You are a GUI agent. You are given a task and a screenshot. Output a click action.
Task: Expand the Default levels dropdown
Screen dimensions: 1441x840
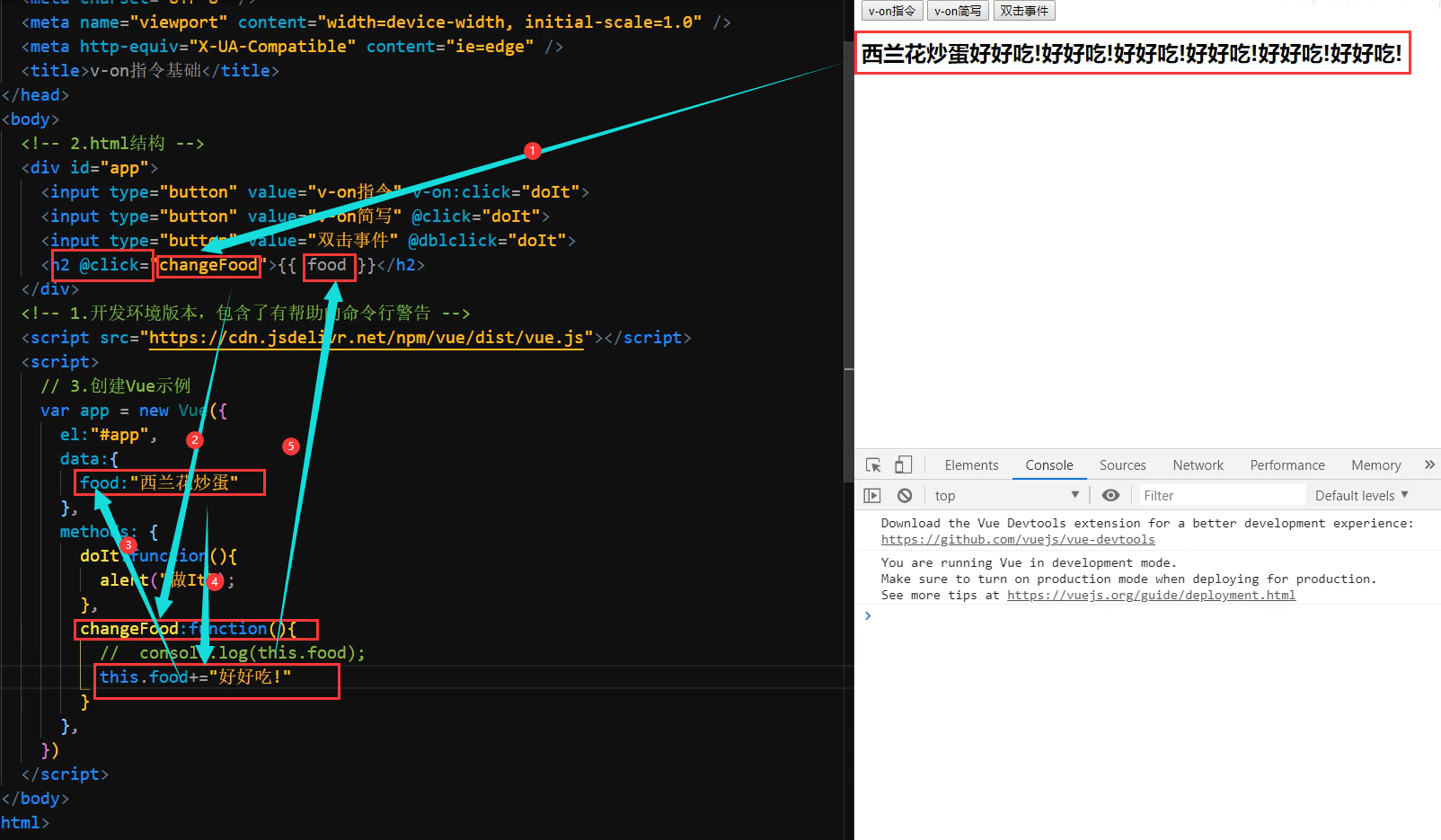pyautogui.click(x=1361, y=495)
